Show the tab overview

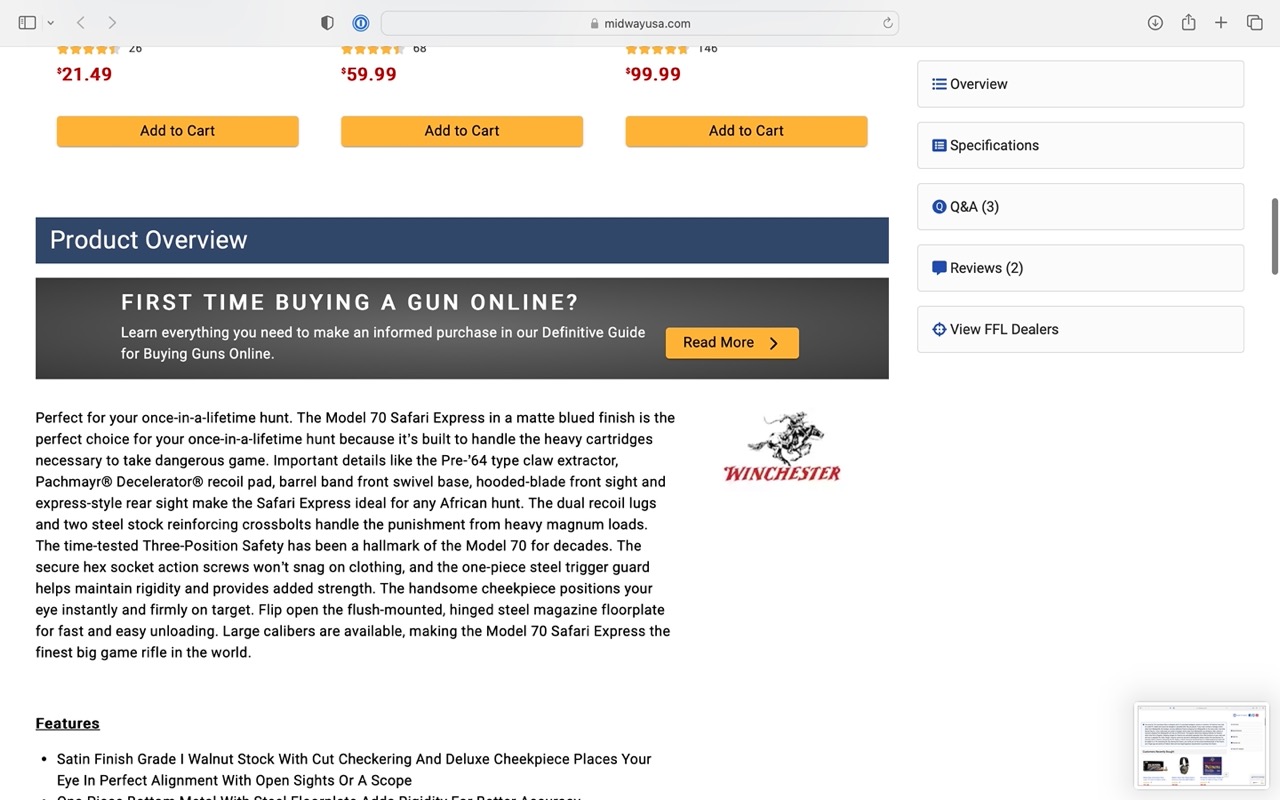click(1254, 22)
